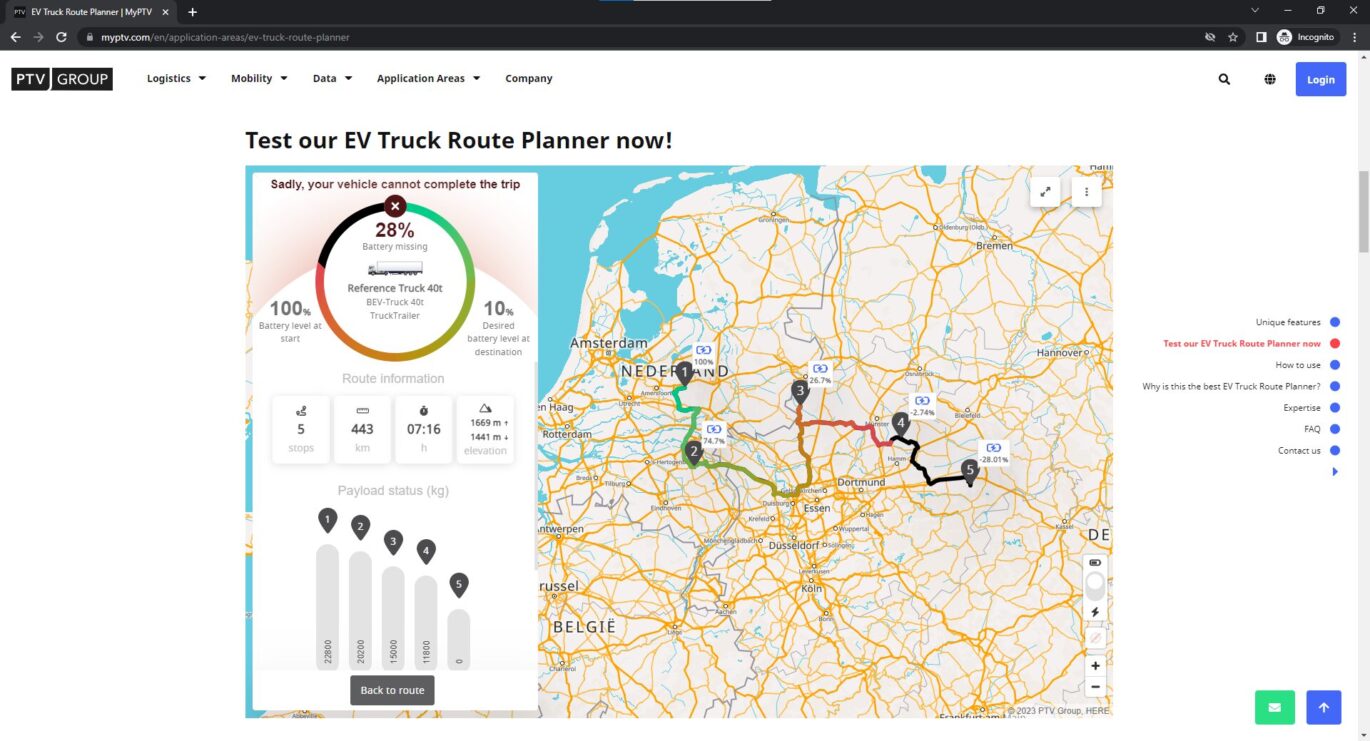Click the scroll-to-top blue arrow button
Viewport: 1370px width, 741px height.
coord(1323,707)
